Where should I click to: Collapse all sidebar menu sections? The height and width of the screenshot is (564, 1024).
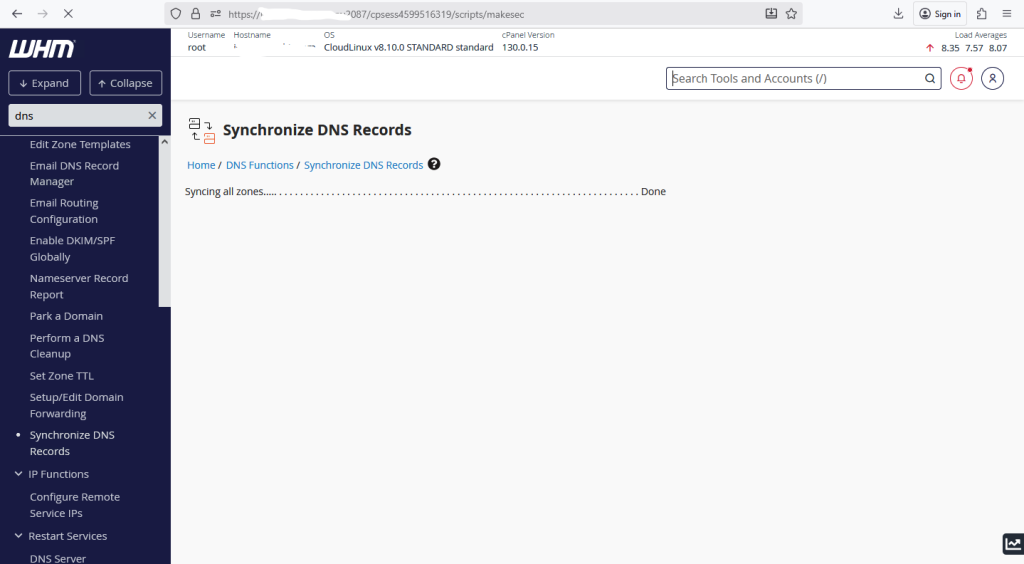[125, 83]
